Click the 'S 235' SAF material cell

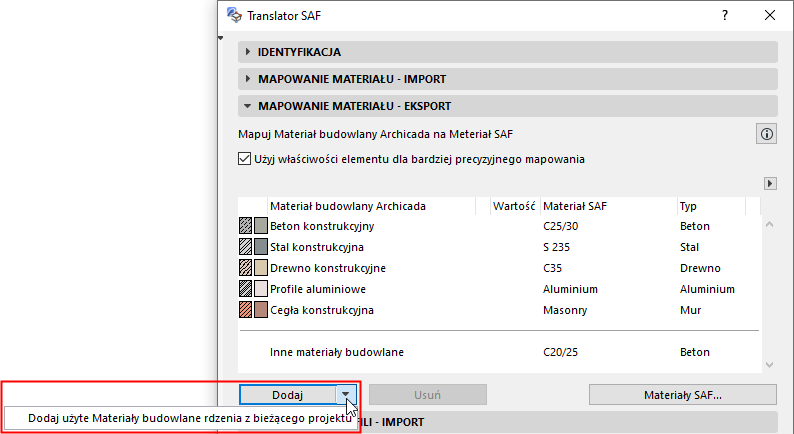pyautogui.click(x=557, y=247)
